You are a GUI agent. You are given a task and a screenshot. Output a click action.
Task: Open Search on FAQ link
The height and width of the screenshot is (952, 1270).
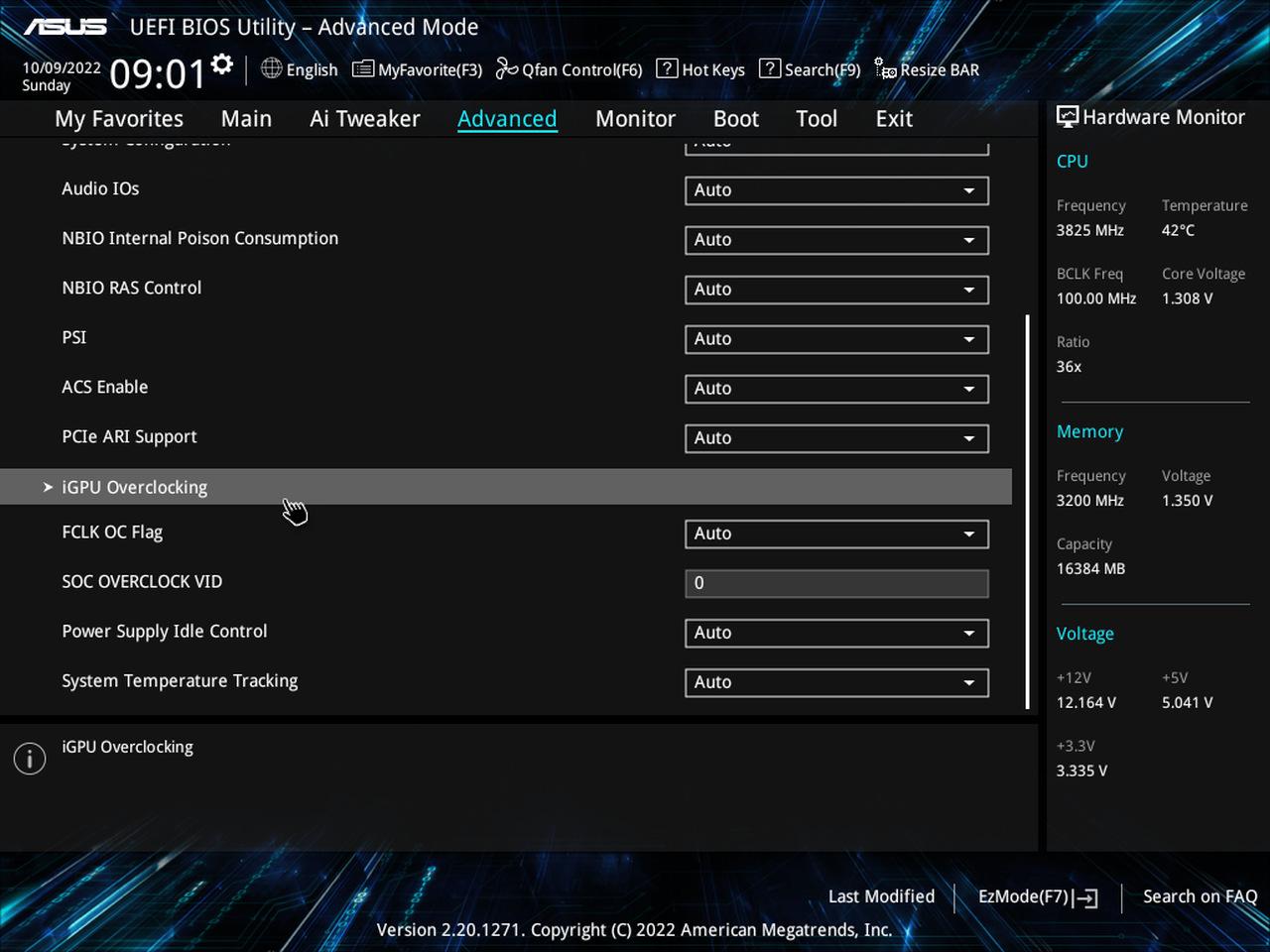[1200, 896]
